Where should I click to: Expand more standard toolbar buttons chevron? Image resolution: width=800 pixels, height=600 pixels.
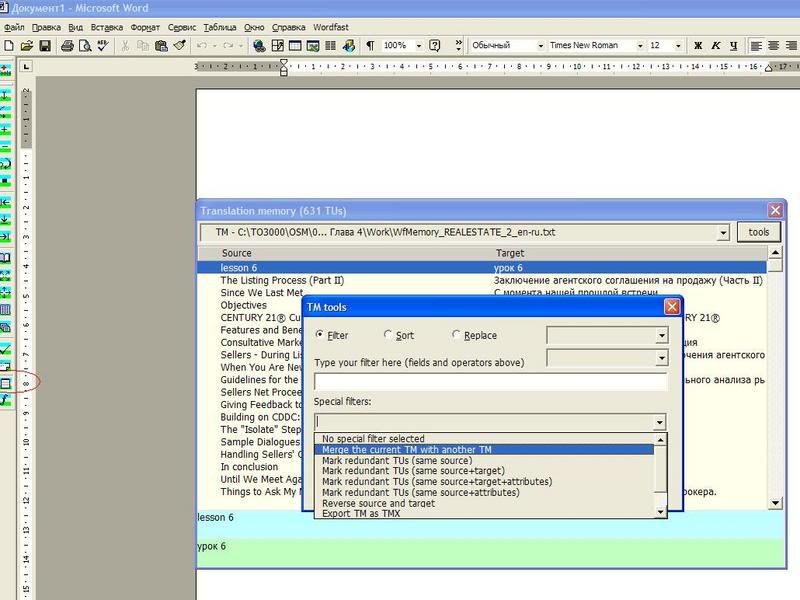(x=459, y=46)
